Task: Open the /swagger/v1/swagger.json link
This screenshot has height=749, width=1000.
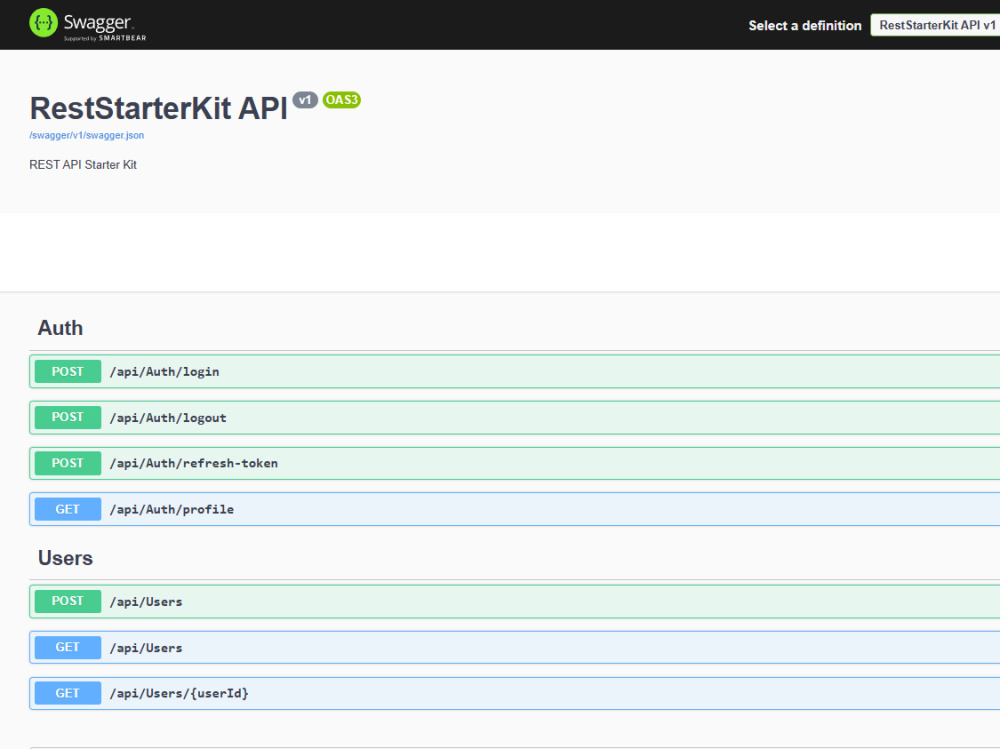Action: (87, 135)
